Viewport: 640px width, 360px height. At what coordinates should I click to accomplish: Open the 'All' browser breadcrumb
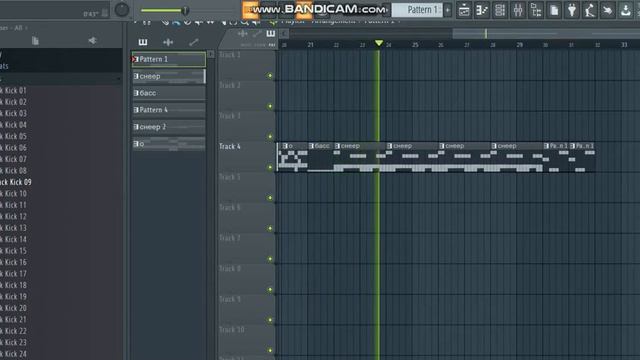pos(18,28)
